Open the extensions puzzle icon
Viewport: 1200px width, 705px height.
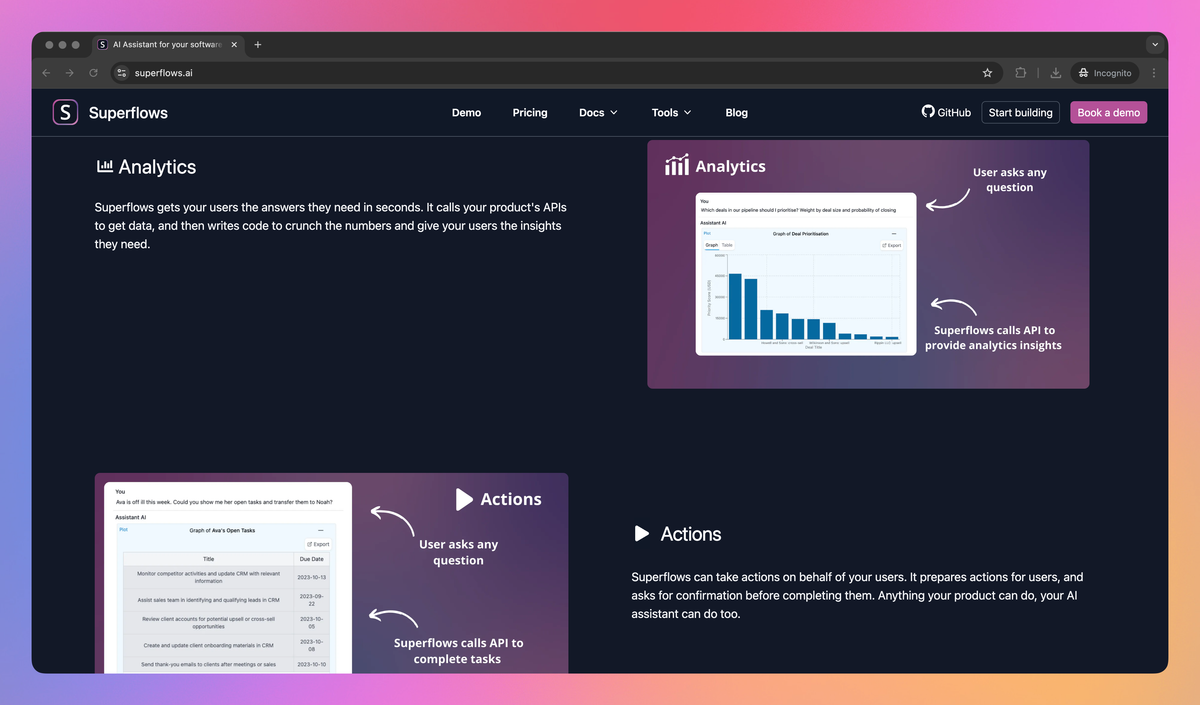coord(1021,73)
